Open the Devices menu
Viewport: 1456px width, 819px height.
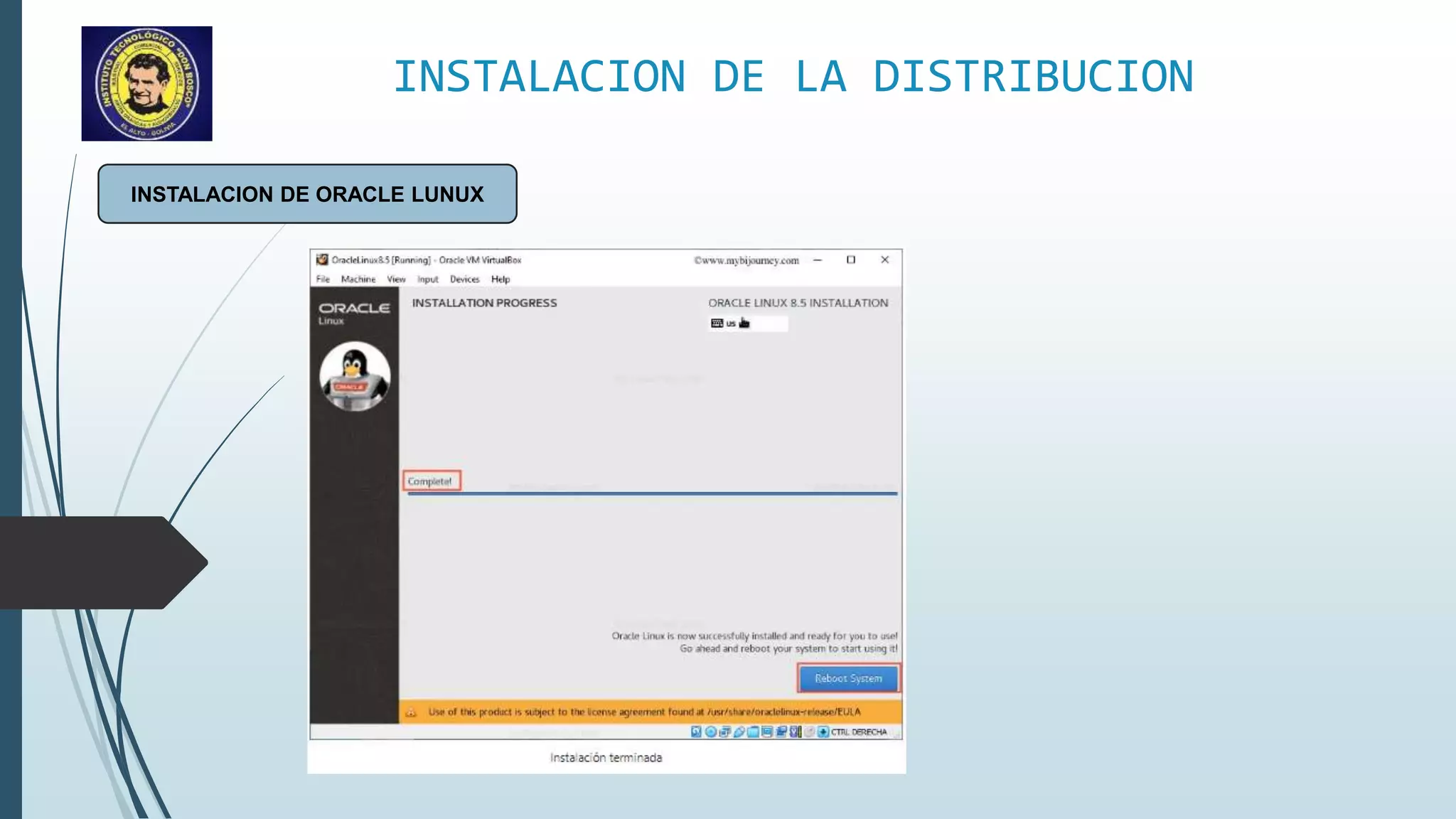465,279
